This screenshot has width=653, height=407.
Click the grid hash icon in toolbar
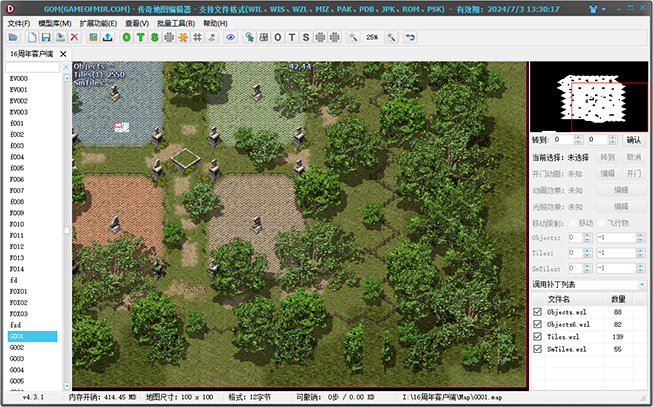pyautogui.click(x=197, y=37)
